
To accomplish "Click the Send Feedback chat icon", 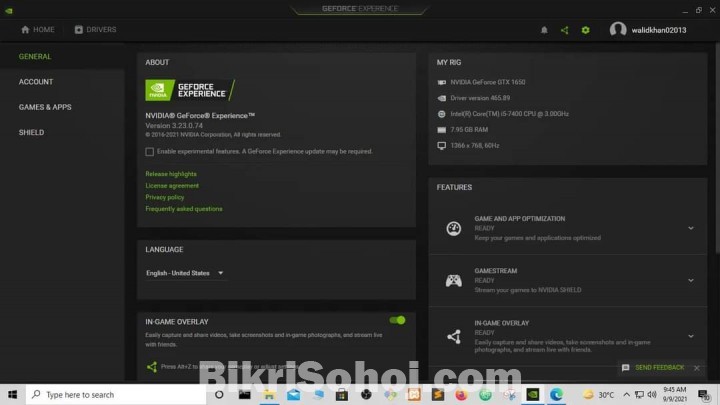I will (x=625, y=368).
